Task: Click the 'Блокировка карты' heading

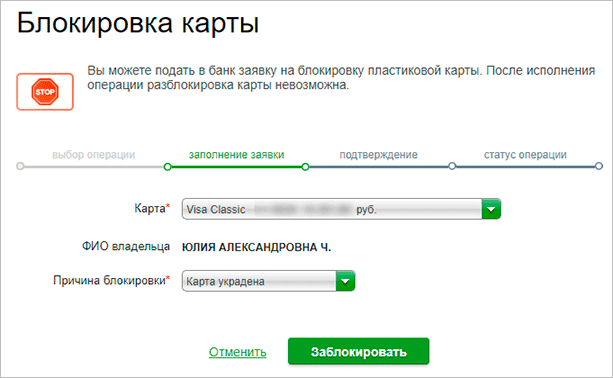Action: (138, 23)
